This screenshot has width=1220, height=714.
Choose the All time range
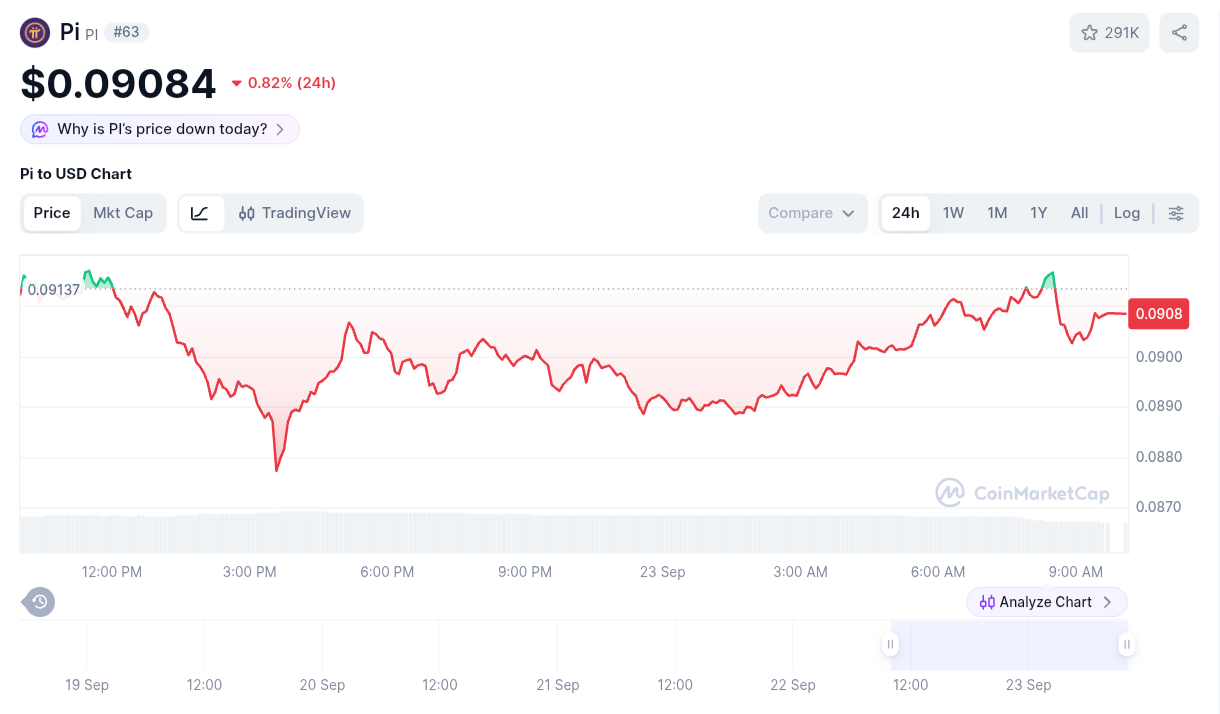[1079, 213]
